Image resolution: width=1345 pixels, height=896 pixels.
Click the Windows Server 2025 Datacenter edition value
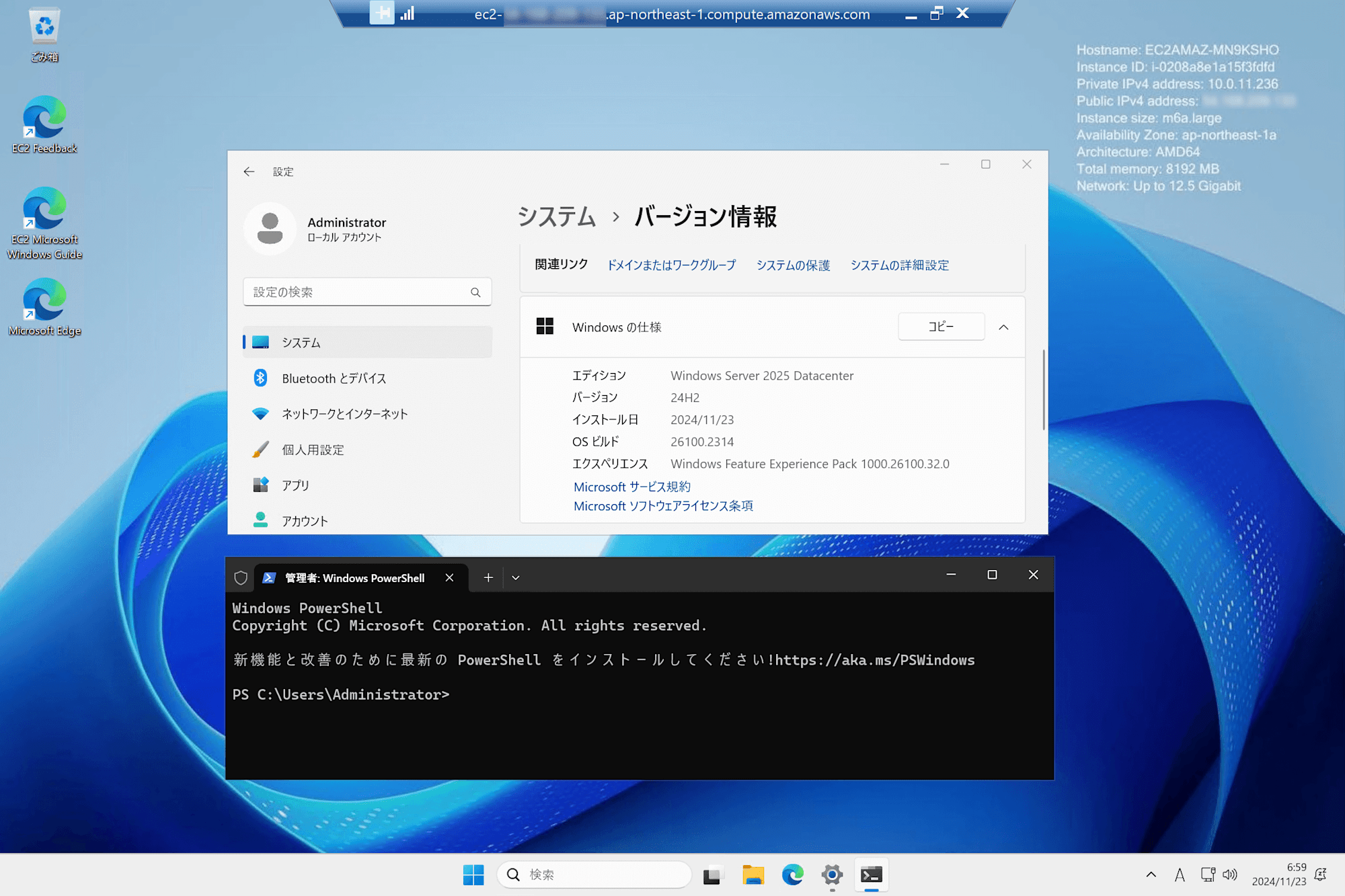pos(762,376)
